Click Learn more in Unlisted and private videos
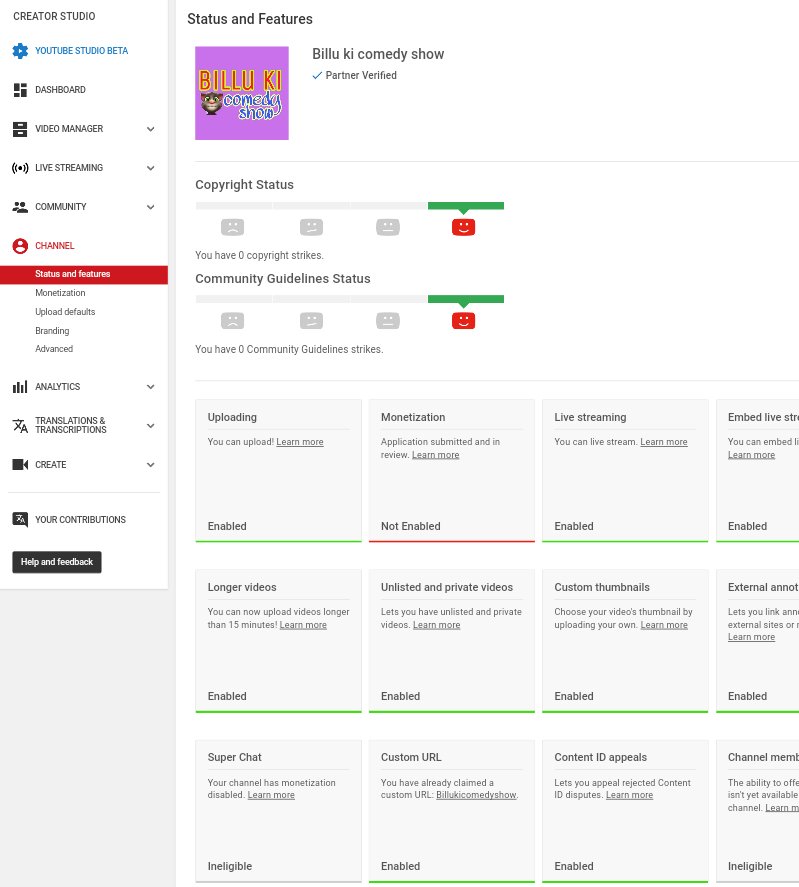The width and height of the screenshot is (799, 887). (x=436, y=625)
